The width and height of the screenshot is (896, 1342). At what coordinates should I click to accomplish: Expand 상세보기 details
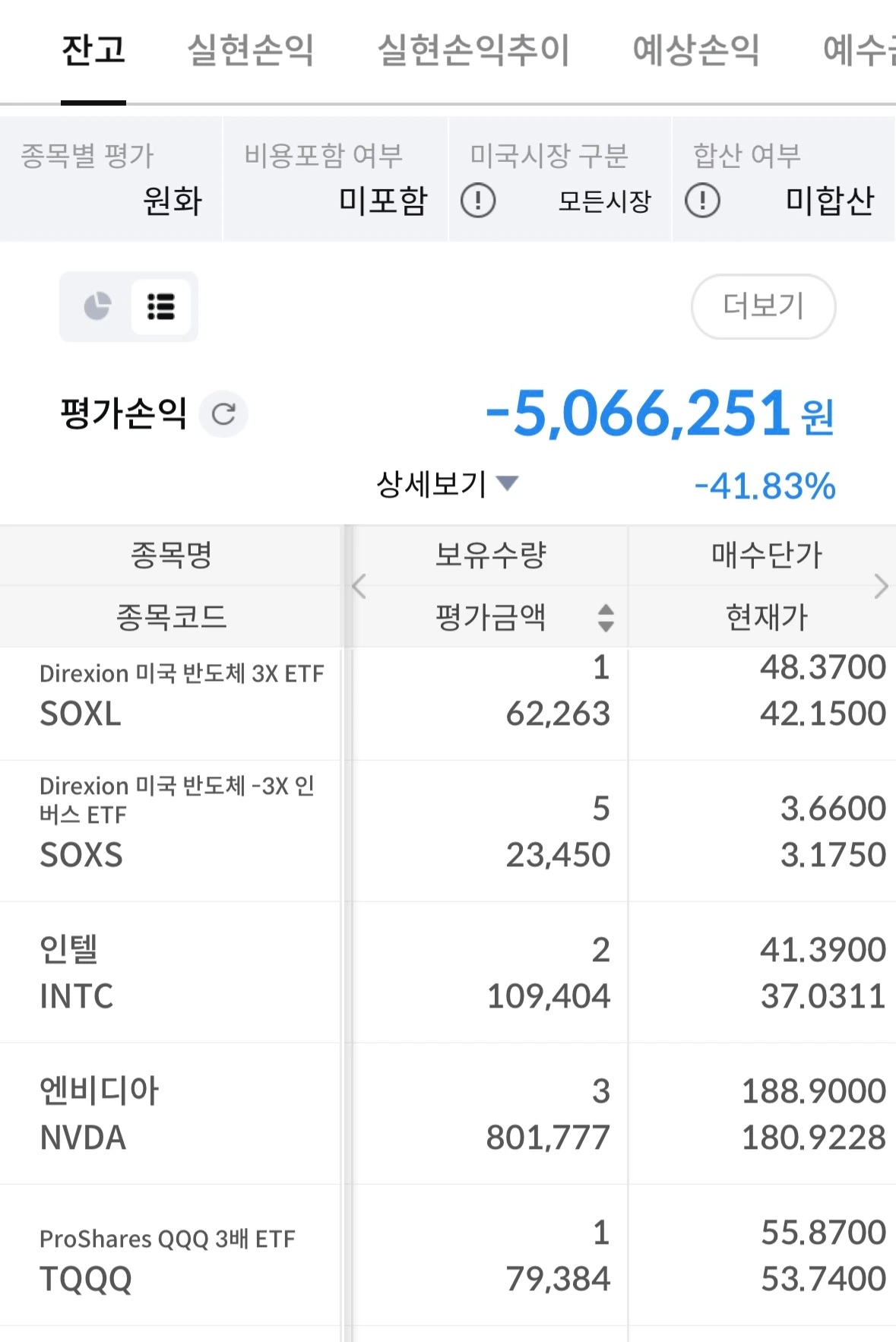click(x=447, y=484)
